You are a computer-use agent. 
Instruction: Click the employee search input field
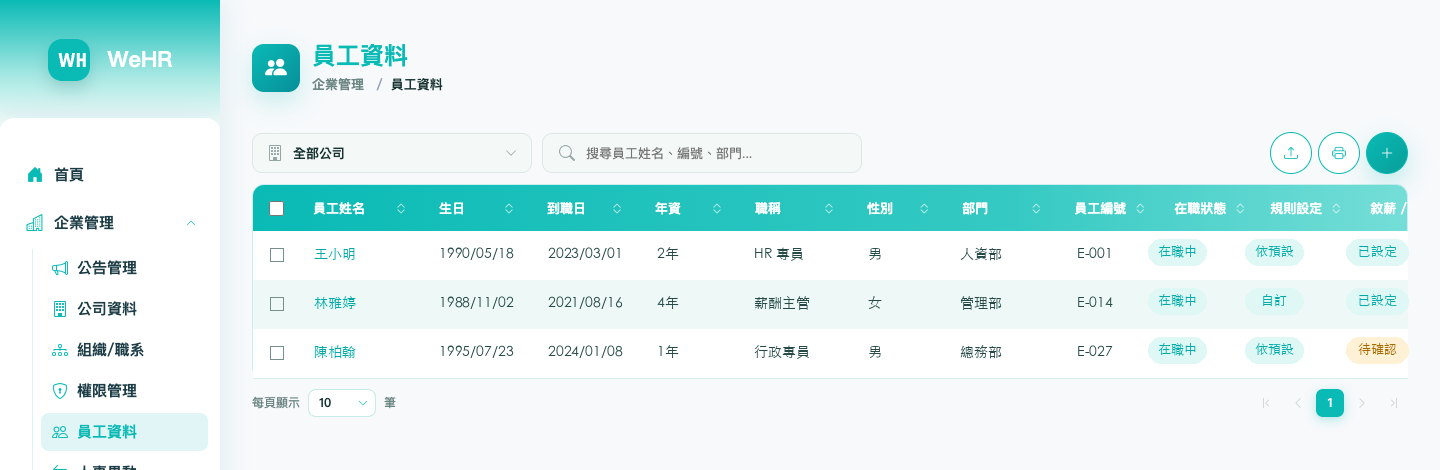click(x=702, y=153)
